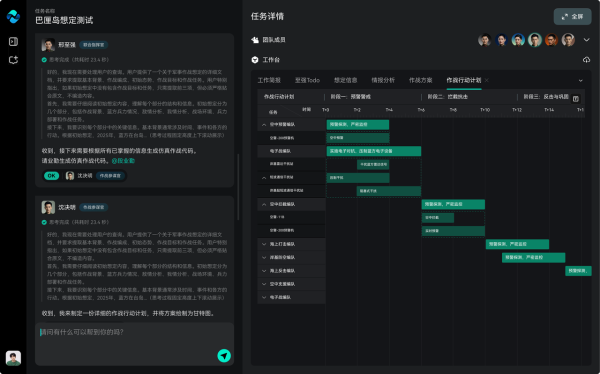This screenshot has height=374, width=600.
Task: Click the T+10 time column label
Action: click(485, 110)
